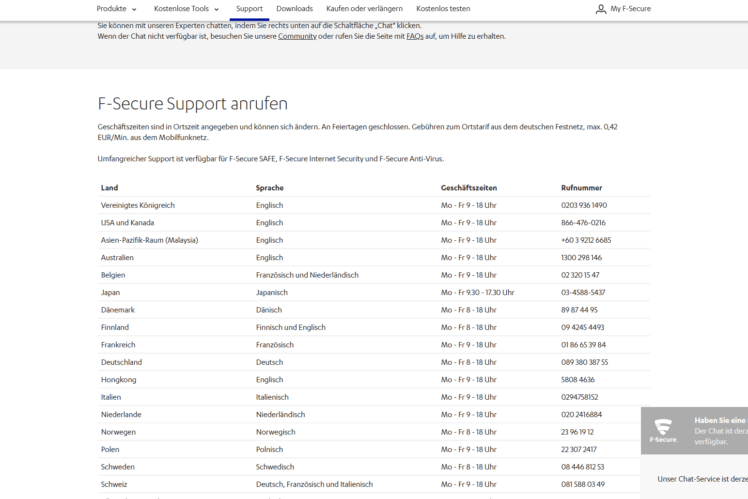Image resolution: width=748 pixels, height=499 pixels.
Task: Open the Kostenlose Tools menu label
Action: click(x=181, y=9)
